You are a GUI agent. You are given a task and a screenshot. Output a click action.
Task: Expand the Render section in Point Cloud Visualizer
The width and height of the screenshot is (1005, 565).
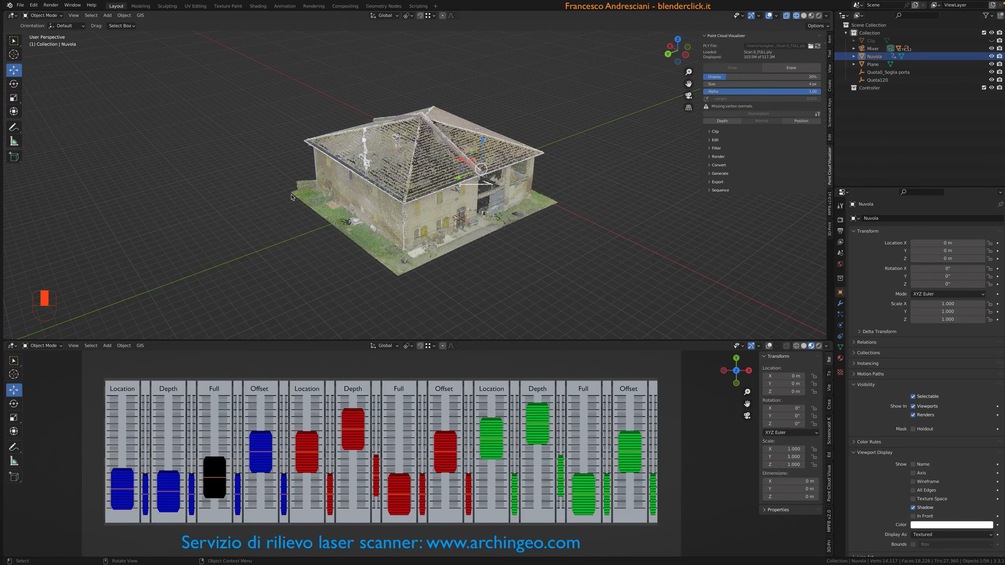tap(718, 156)
